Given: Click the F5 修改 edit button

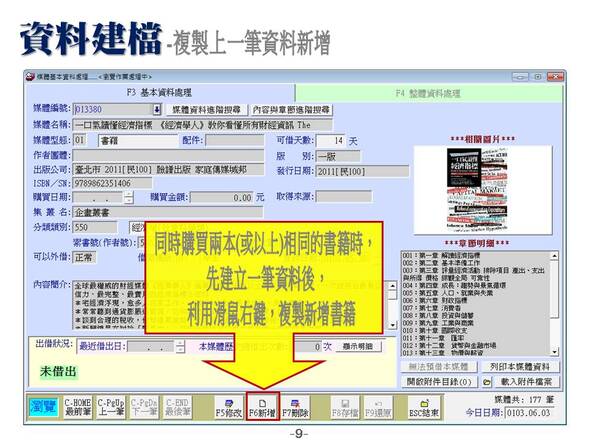Looking at the screenshot, I should (229, 408).
